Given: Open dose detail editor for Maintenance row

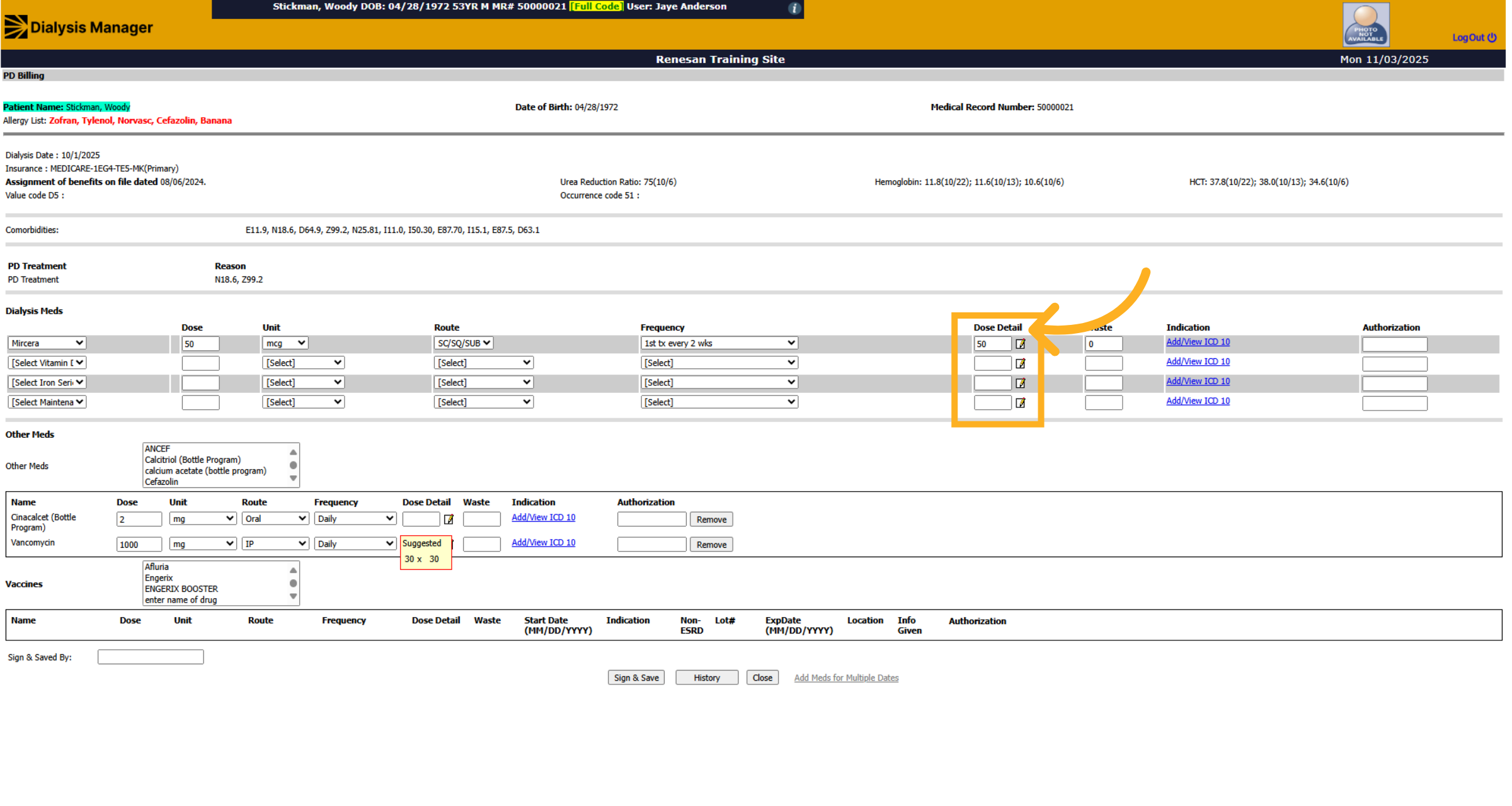Looking at the screenshot, I should [x=1021, y=402].
